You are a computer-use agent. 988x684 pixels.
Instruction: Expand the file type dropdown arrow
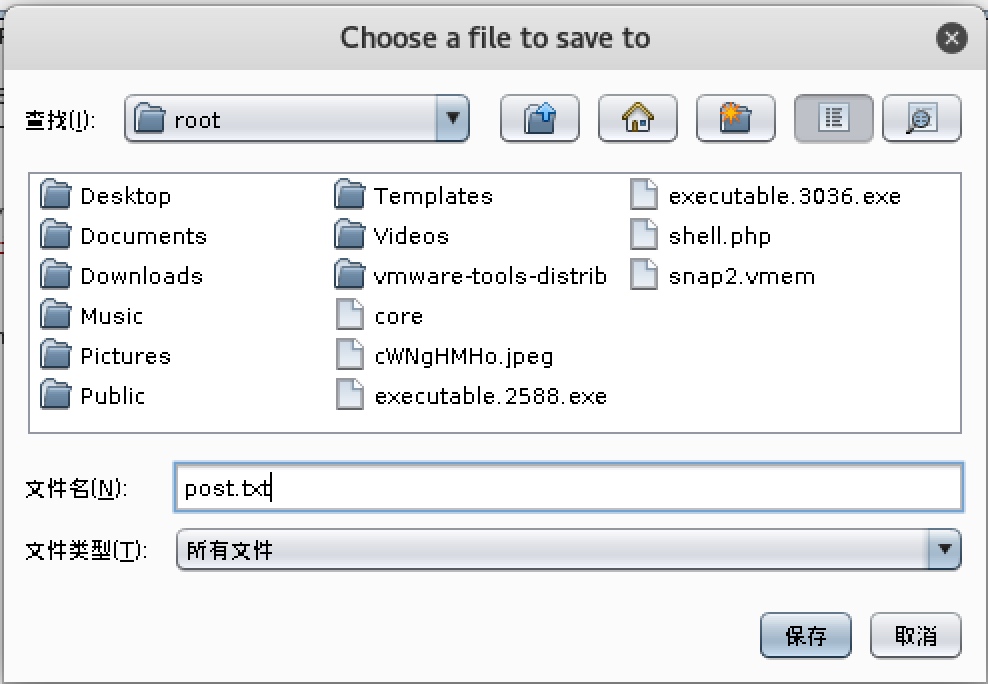(944, 549)
